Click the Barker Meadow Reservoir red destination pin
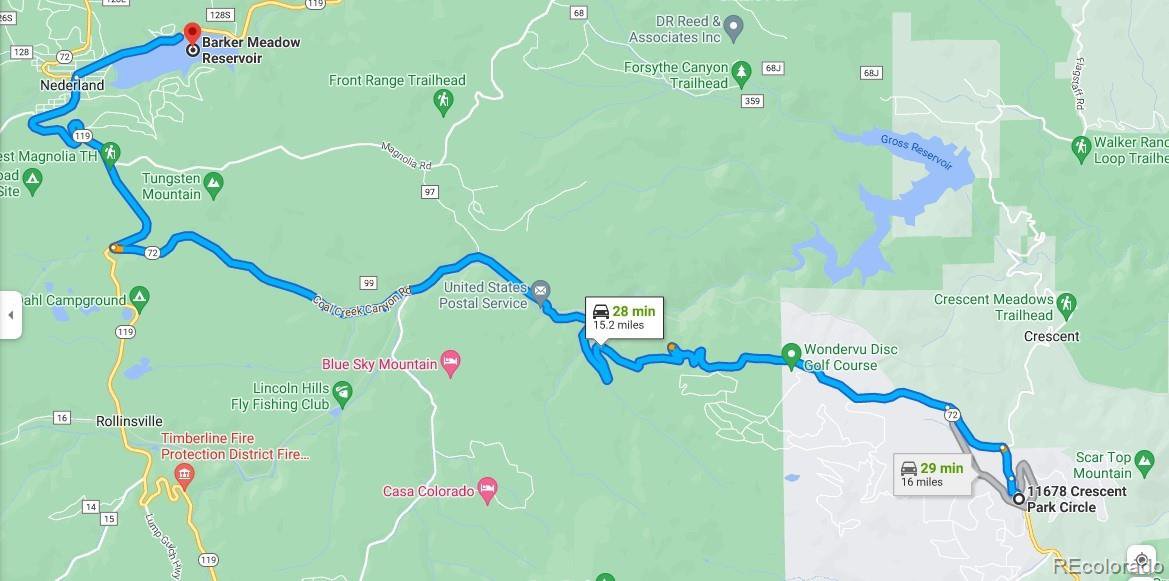The height and width of the screenshot is (581, 1169). [192, 34]
